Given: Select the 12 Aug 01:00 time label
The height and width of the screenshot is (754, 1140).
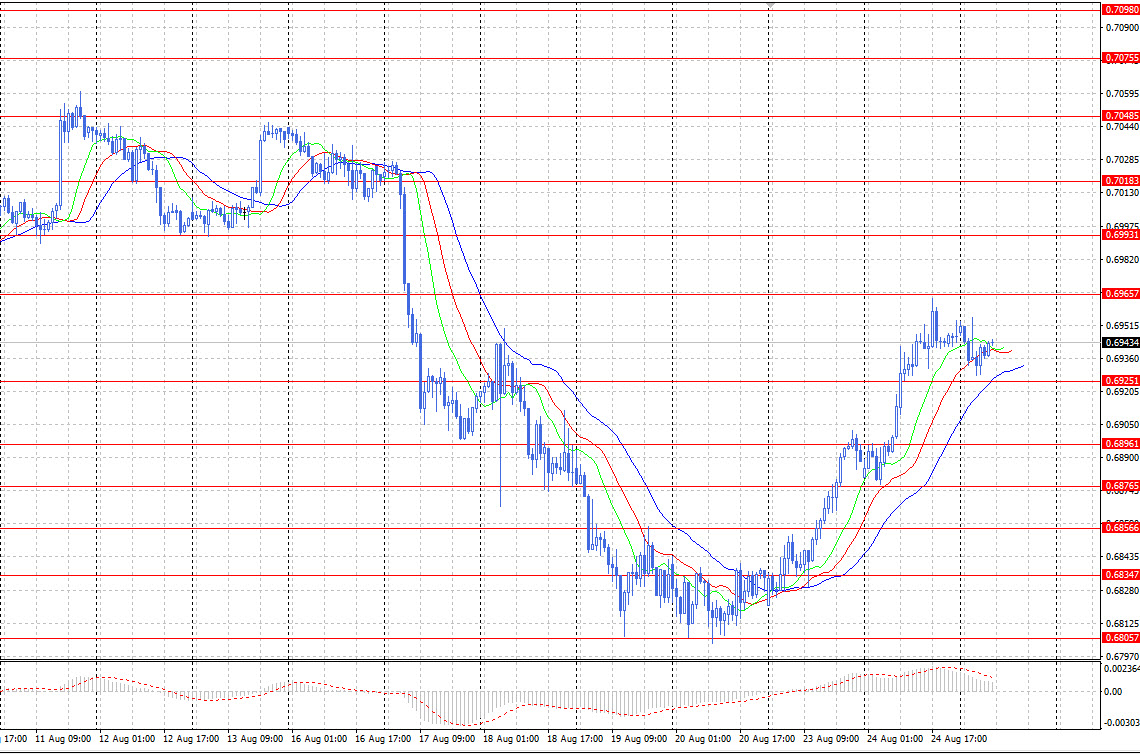Looking at the screenshot, I should coord(127,739).
